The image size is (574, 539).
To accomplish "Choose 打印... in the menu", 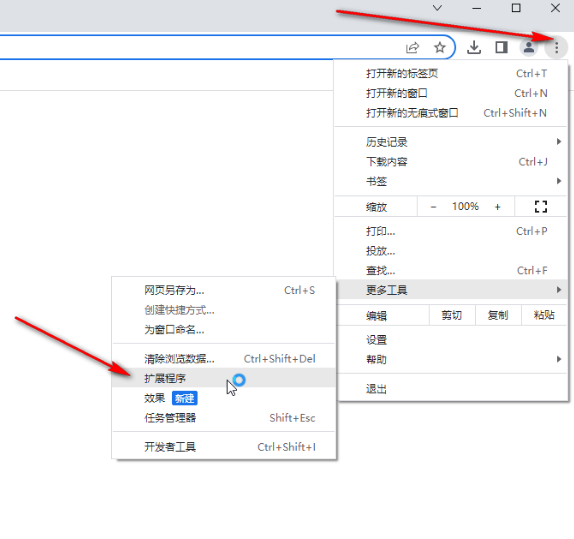I will click(x=451, y=231).
